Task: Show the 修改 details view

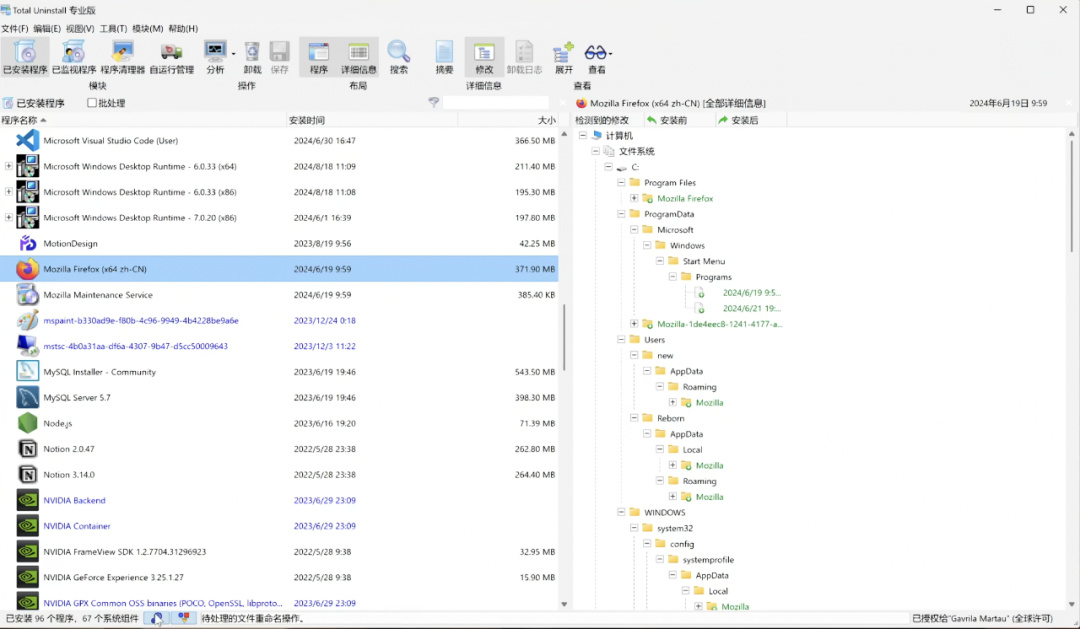Action: (x=484, y=56)
